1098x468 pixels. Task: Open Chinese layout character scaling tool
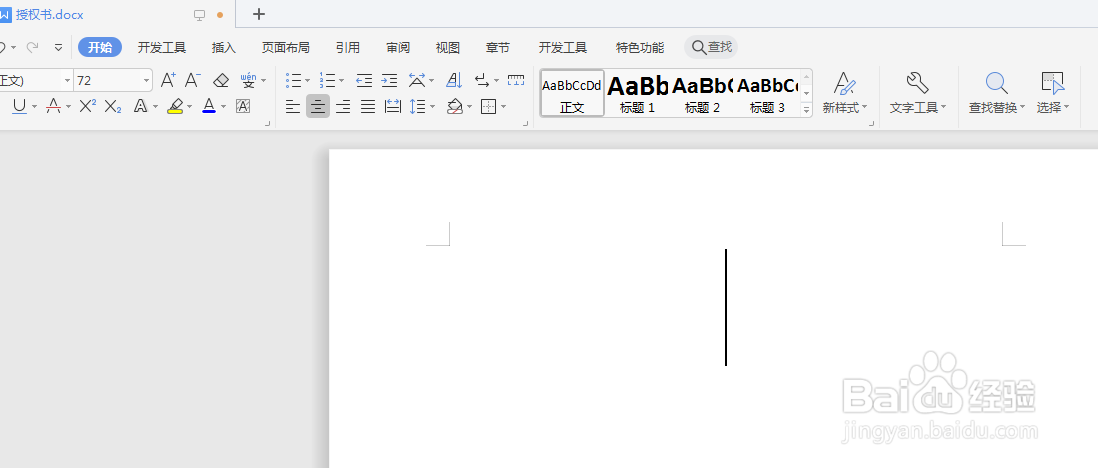(x=417, y=81)
